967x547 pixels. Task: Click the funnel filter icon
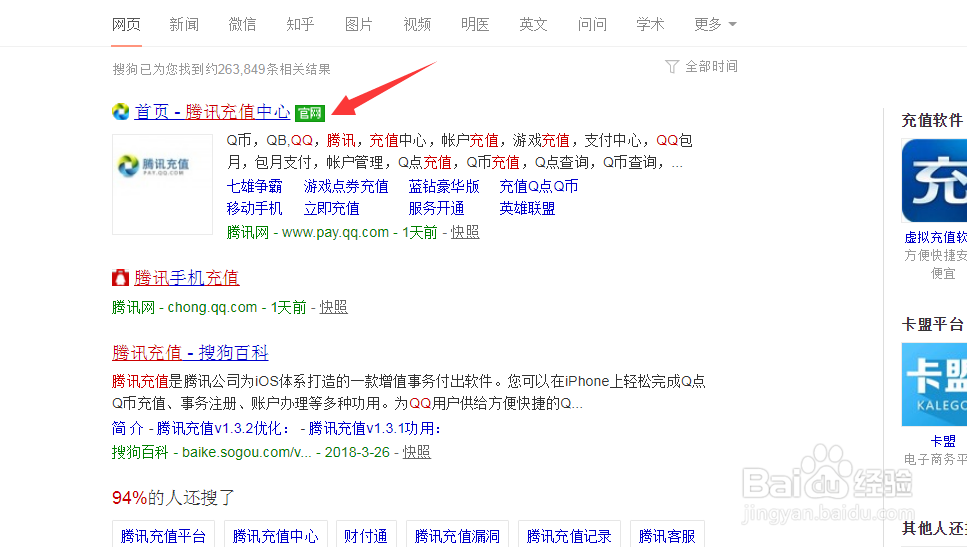672,66
